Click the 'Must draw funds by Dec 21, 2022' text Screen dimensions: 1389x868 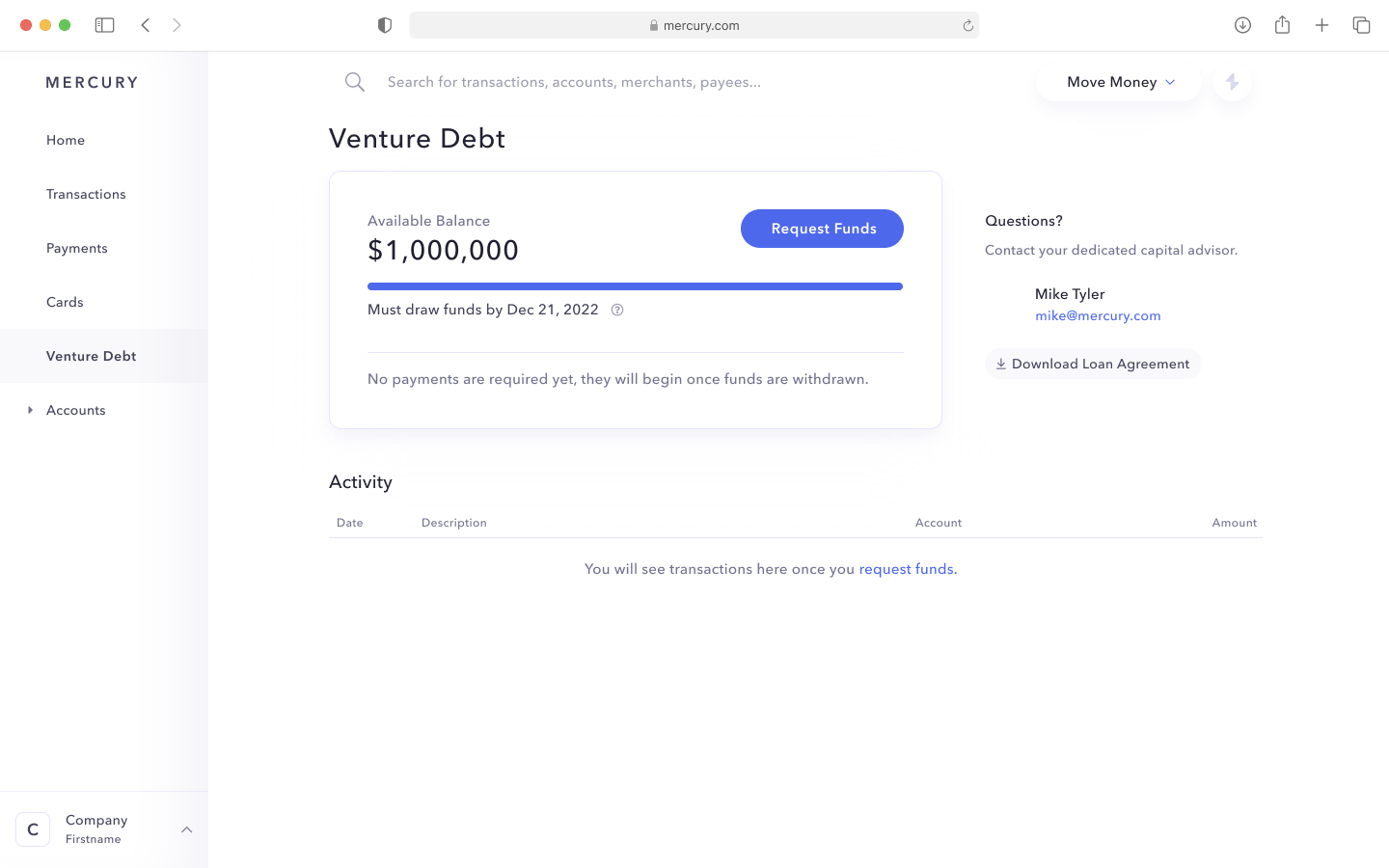point(483,310)
